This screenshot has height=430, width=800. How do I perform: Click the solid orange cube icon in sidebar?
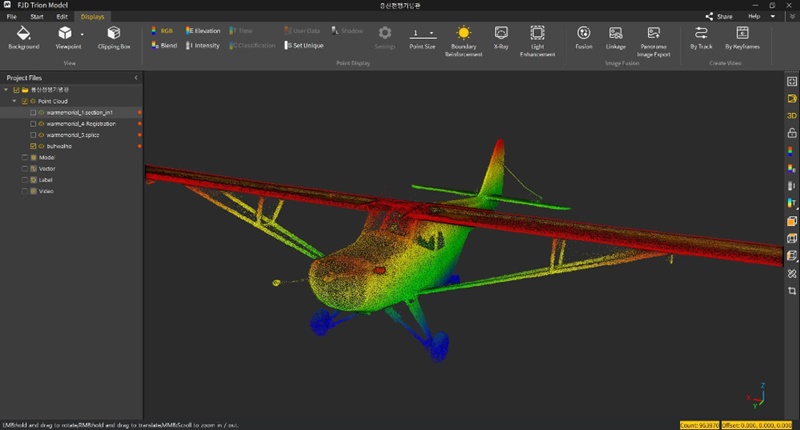click(x=792, y=221)
